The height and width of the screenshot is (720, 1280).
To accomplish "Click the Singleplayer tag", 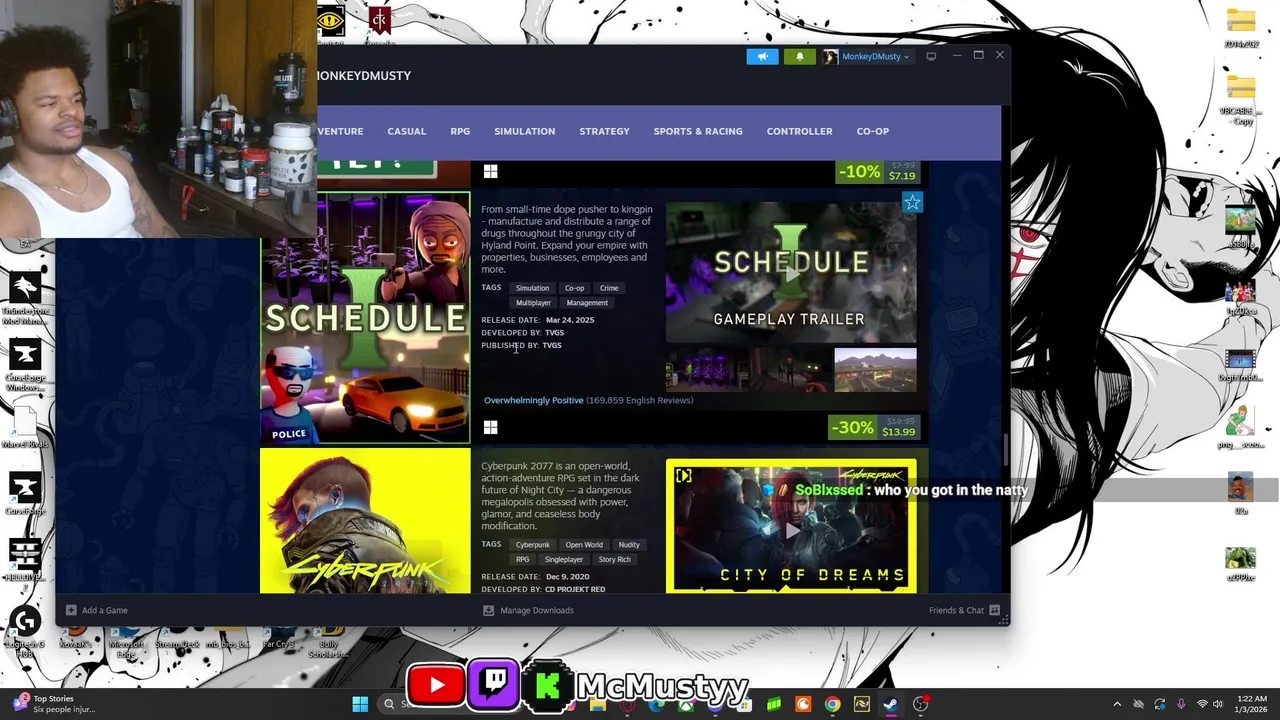I will click(x=564, y=560).
